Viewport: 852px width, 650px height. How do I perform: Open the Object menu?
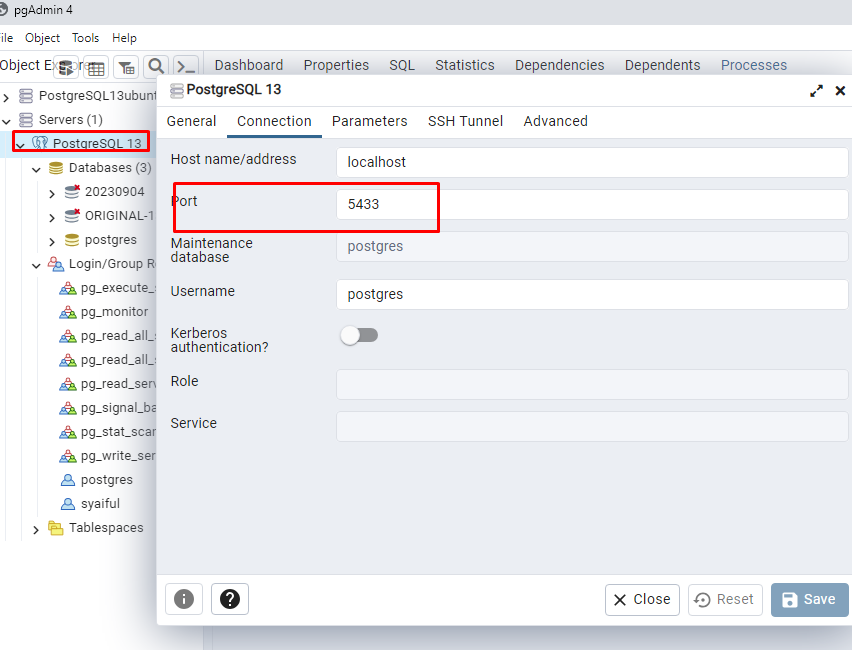(x=42, y=38)
